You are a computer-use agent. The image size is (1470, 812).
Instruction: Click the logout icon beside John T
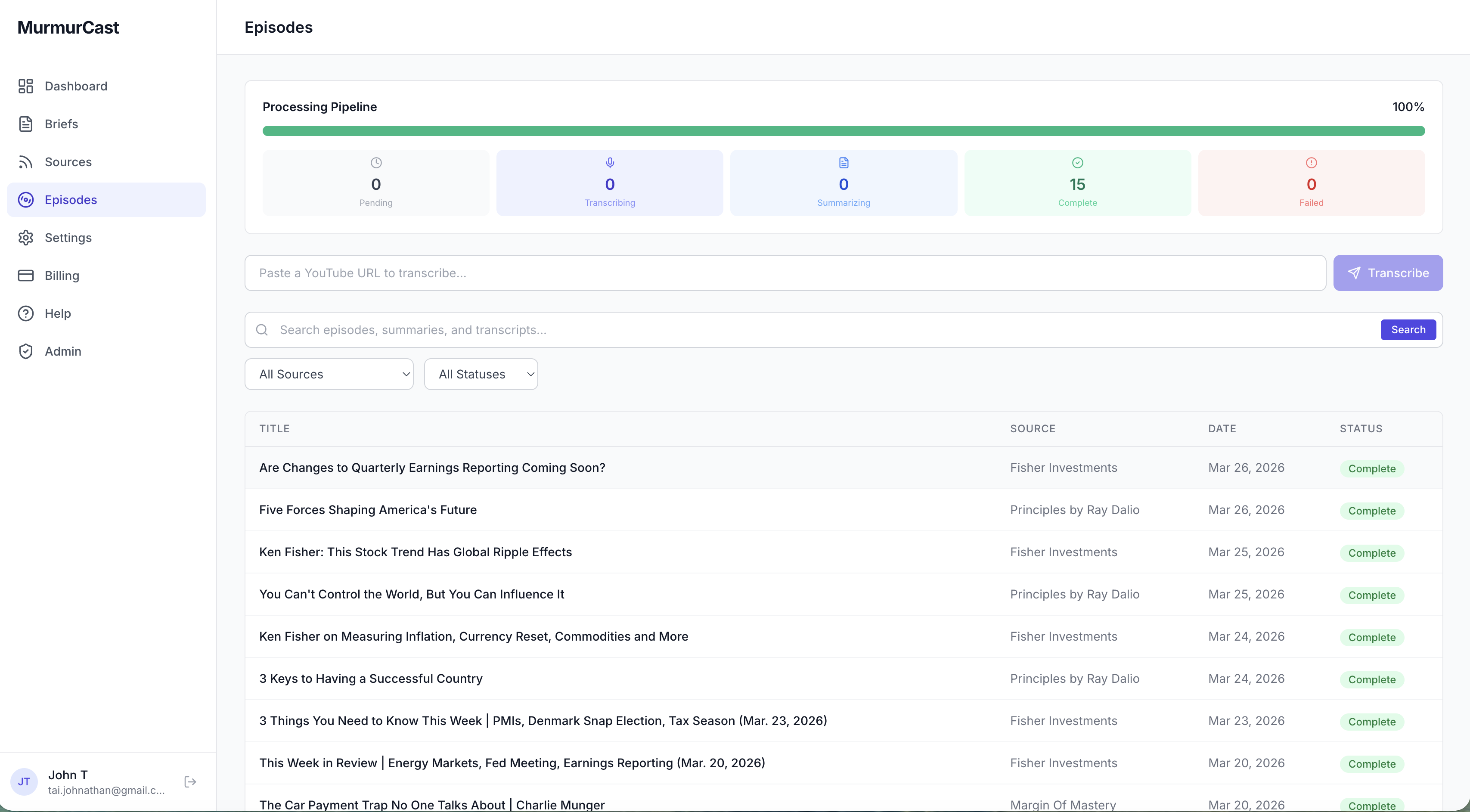click(191, 782)
